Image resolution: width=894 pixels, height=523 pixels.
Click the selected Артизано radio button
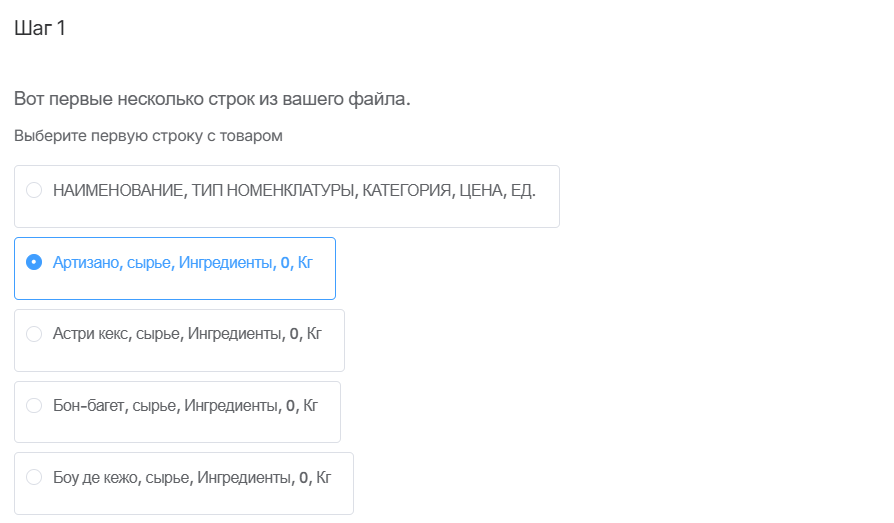point(34,262)
